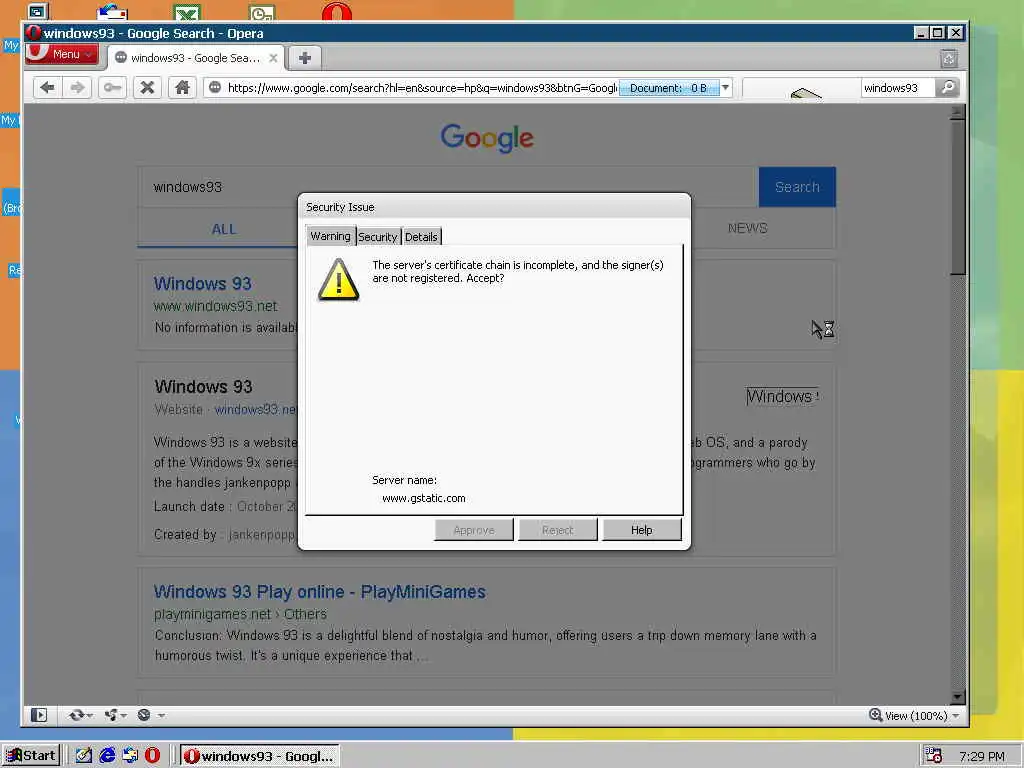Click the Excel desktop shortcut icon
Image resolution: width=1024 pixels, height=768 pixels.
click(x=187, y=12)
